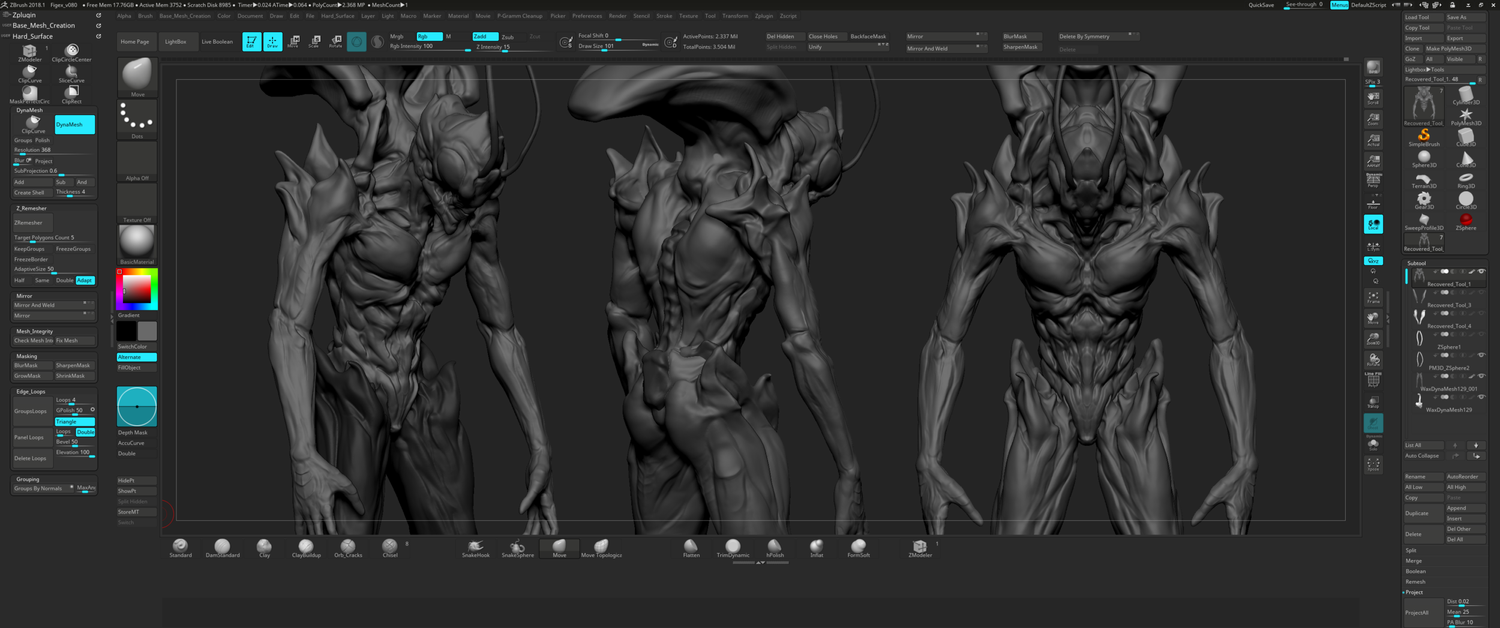
Task: Collapse the Subtool panel header
Action: click(x=1416, y=263)
